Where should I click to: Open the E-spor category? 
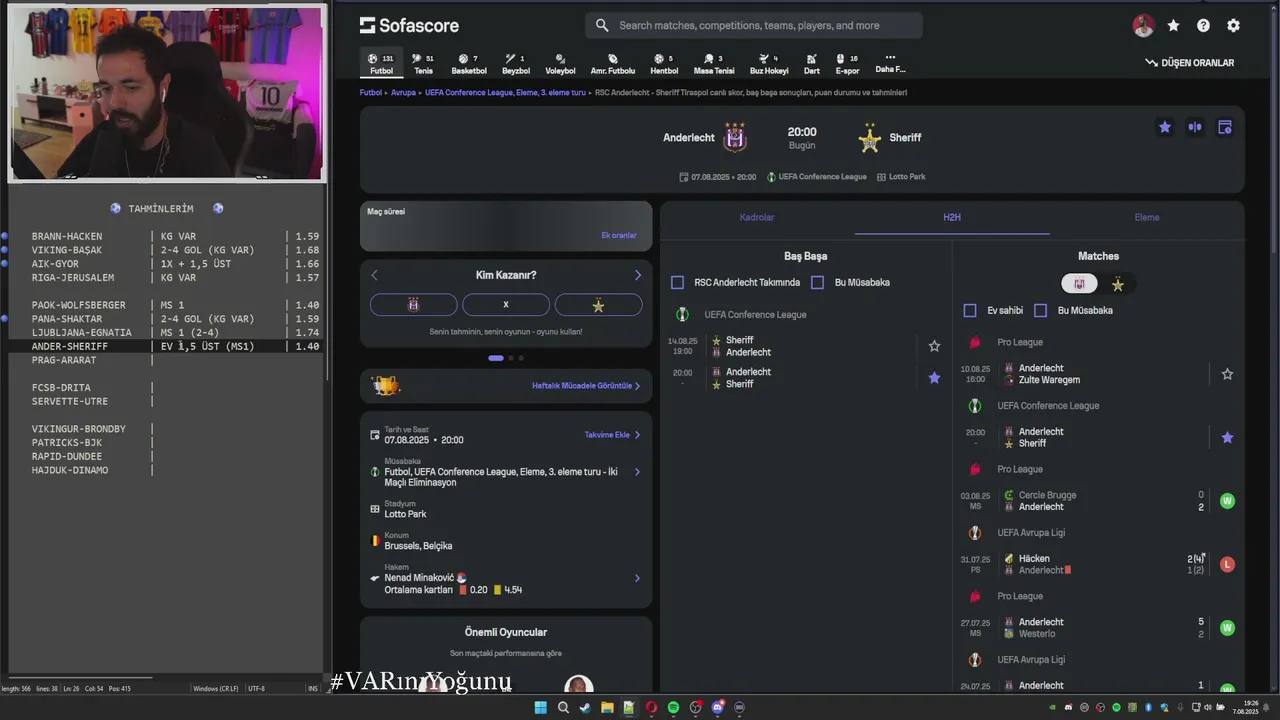click(x=847, y=64)
